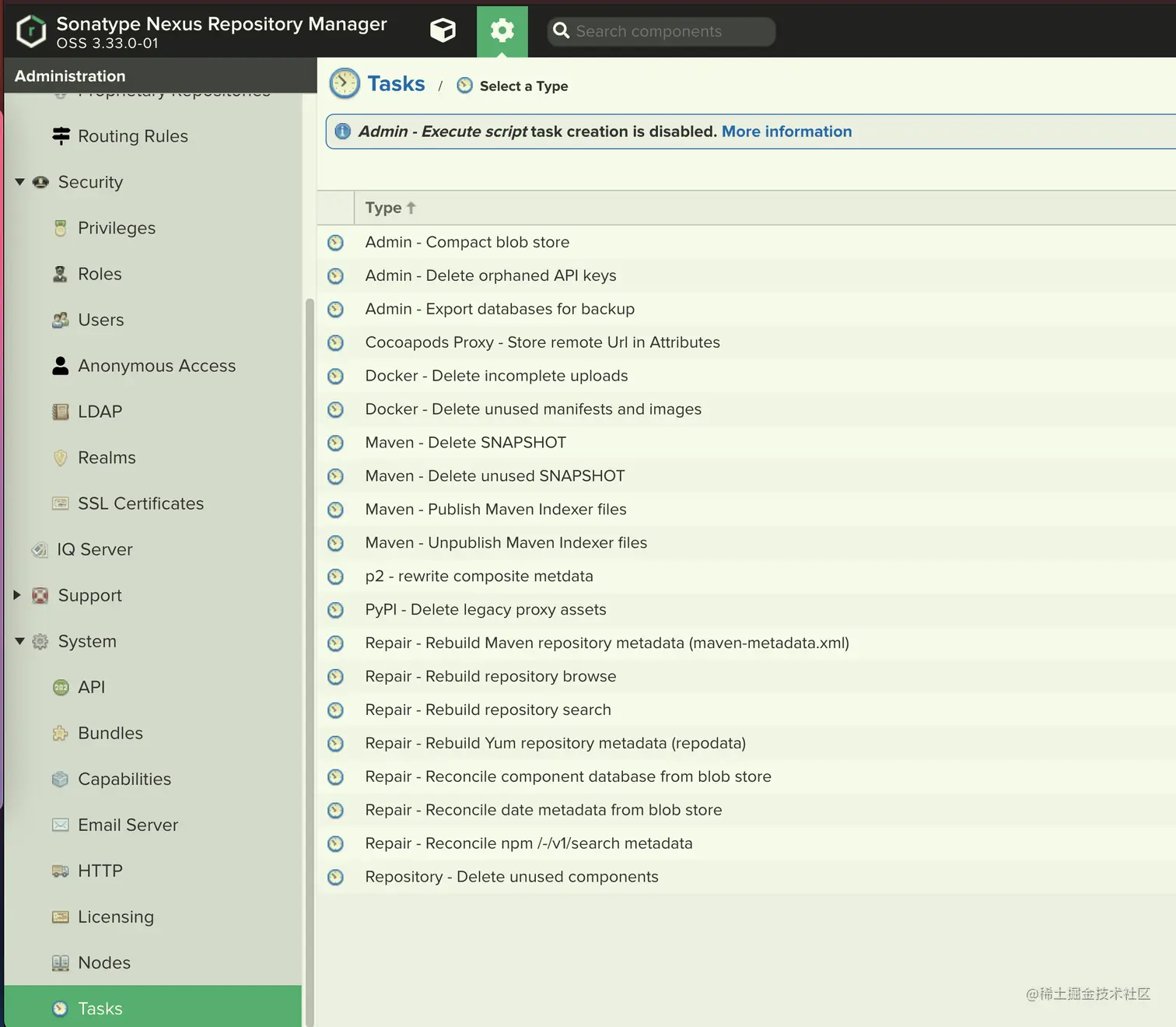Click the SSL Certificates icon
The image size is (1176, 1027).
pos(60,503)
